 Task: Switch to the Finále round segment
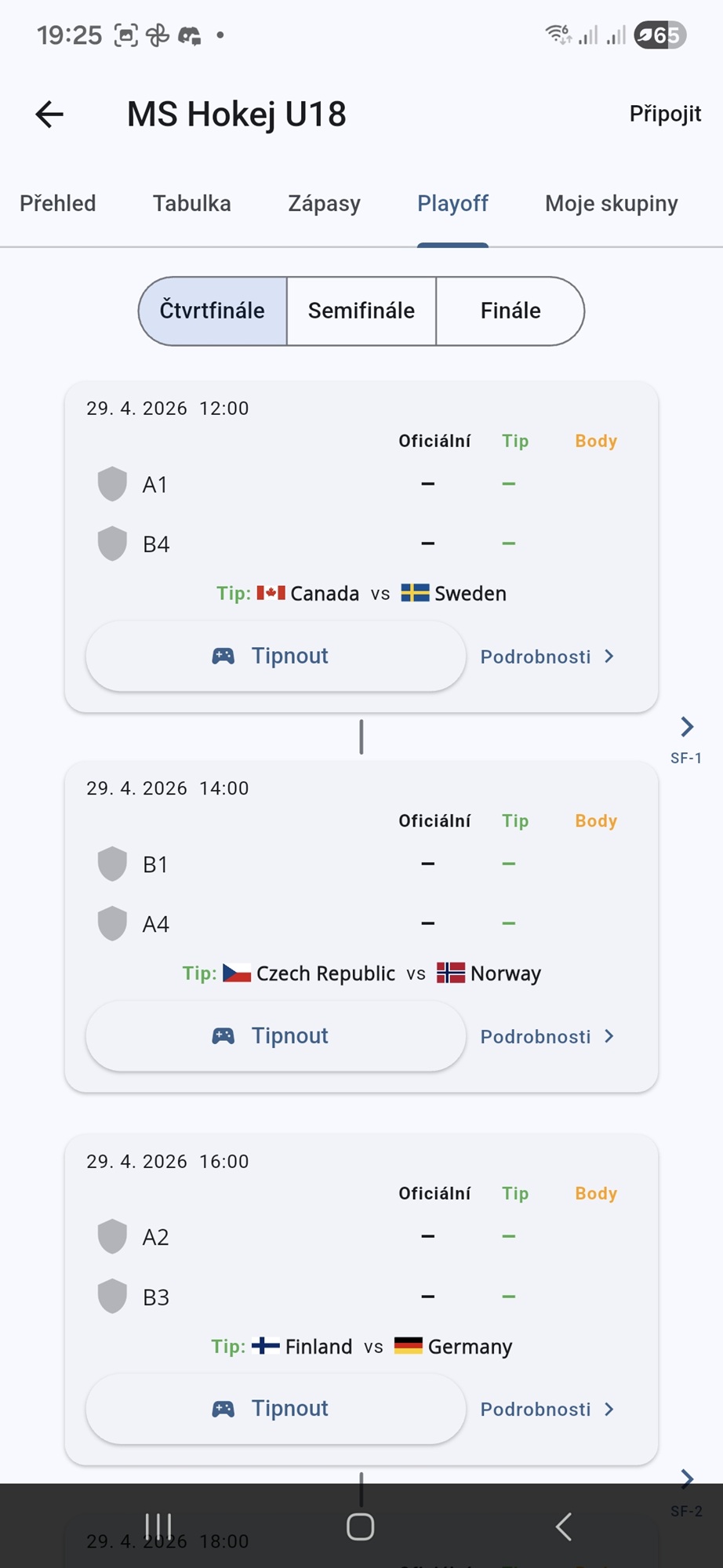[x=510, y=311]
